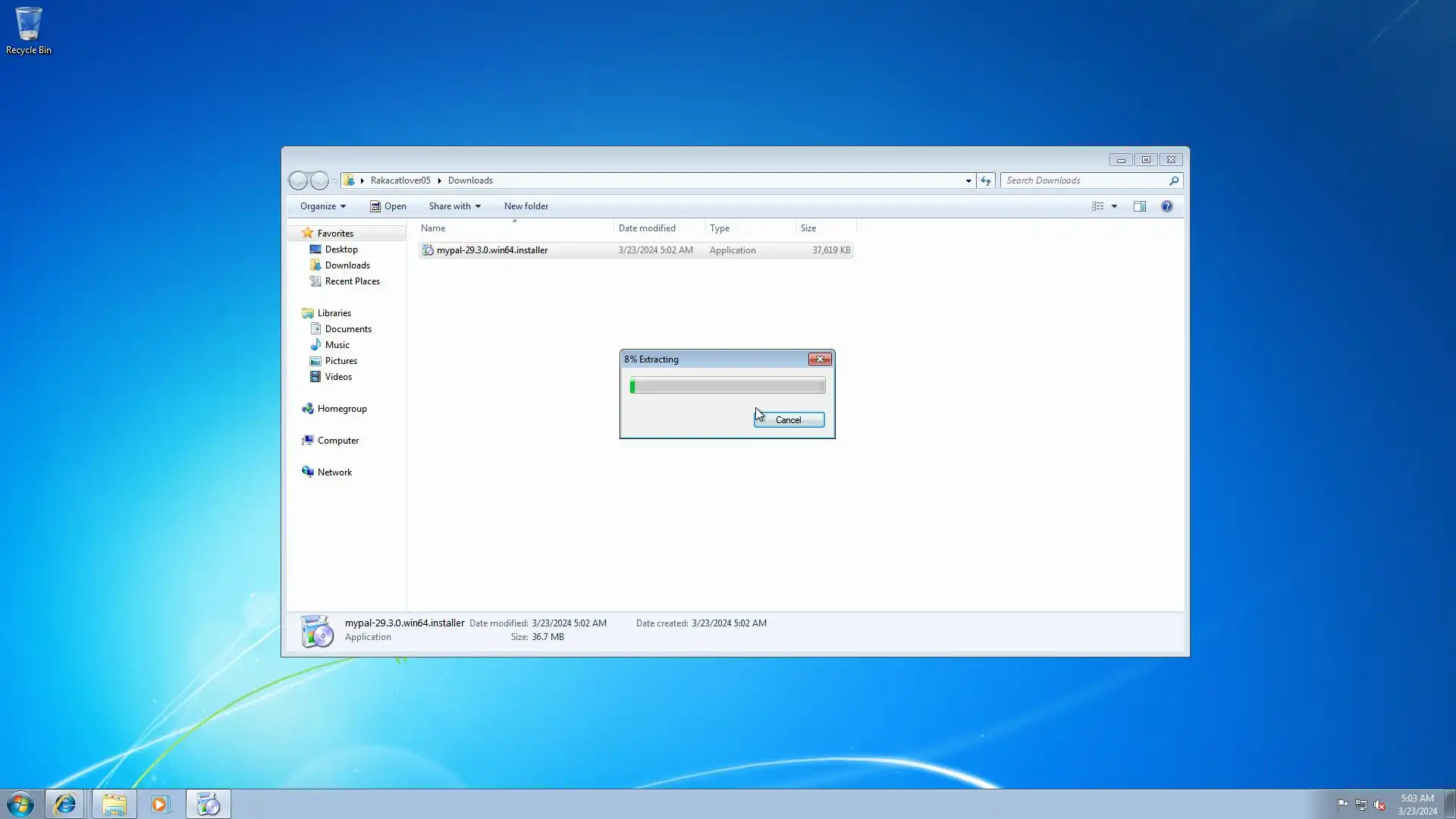Click the refresh button next to address bar
Viewport: 1456px width, 819px height.
tap(985, 180)
